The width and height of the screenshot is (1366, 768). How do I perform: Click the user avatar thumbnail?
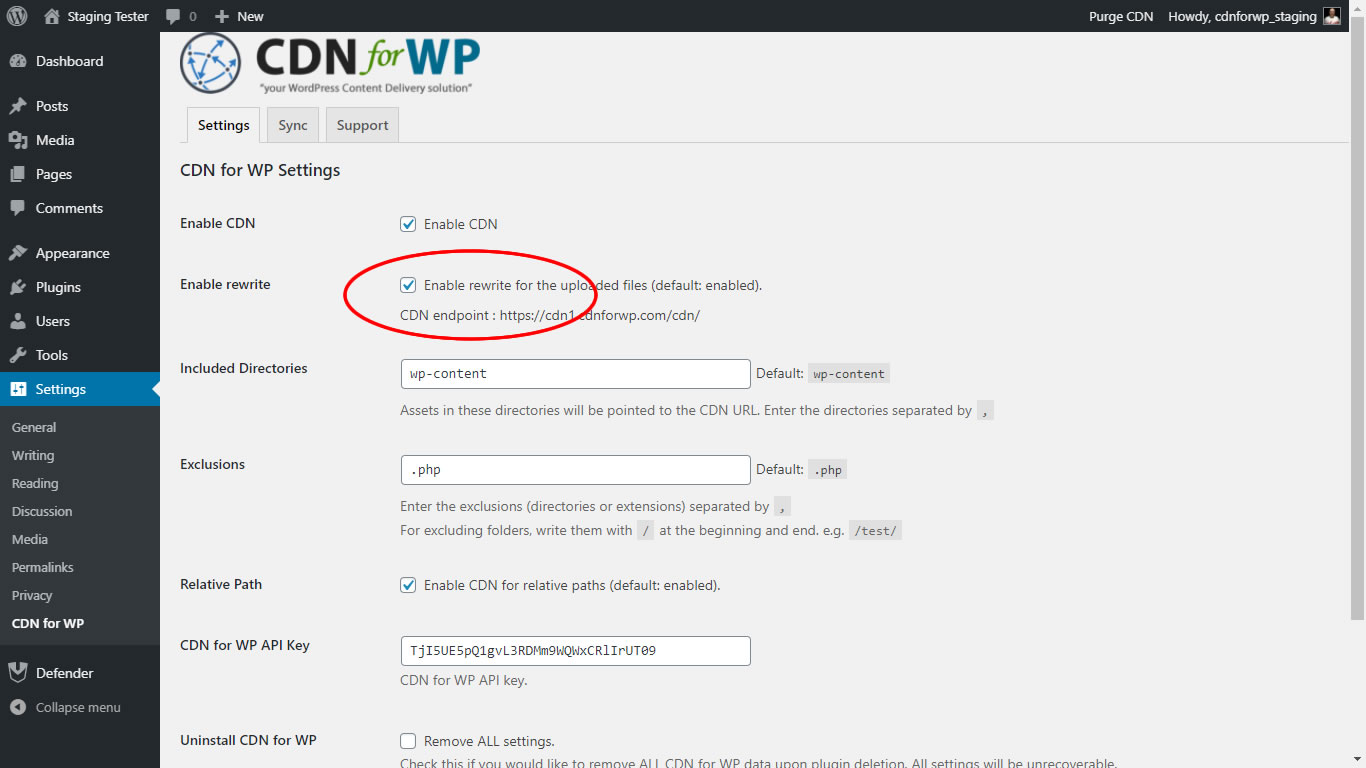point(1332,16)
